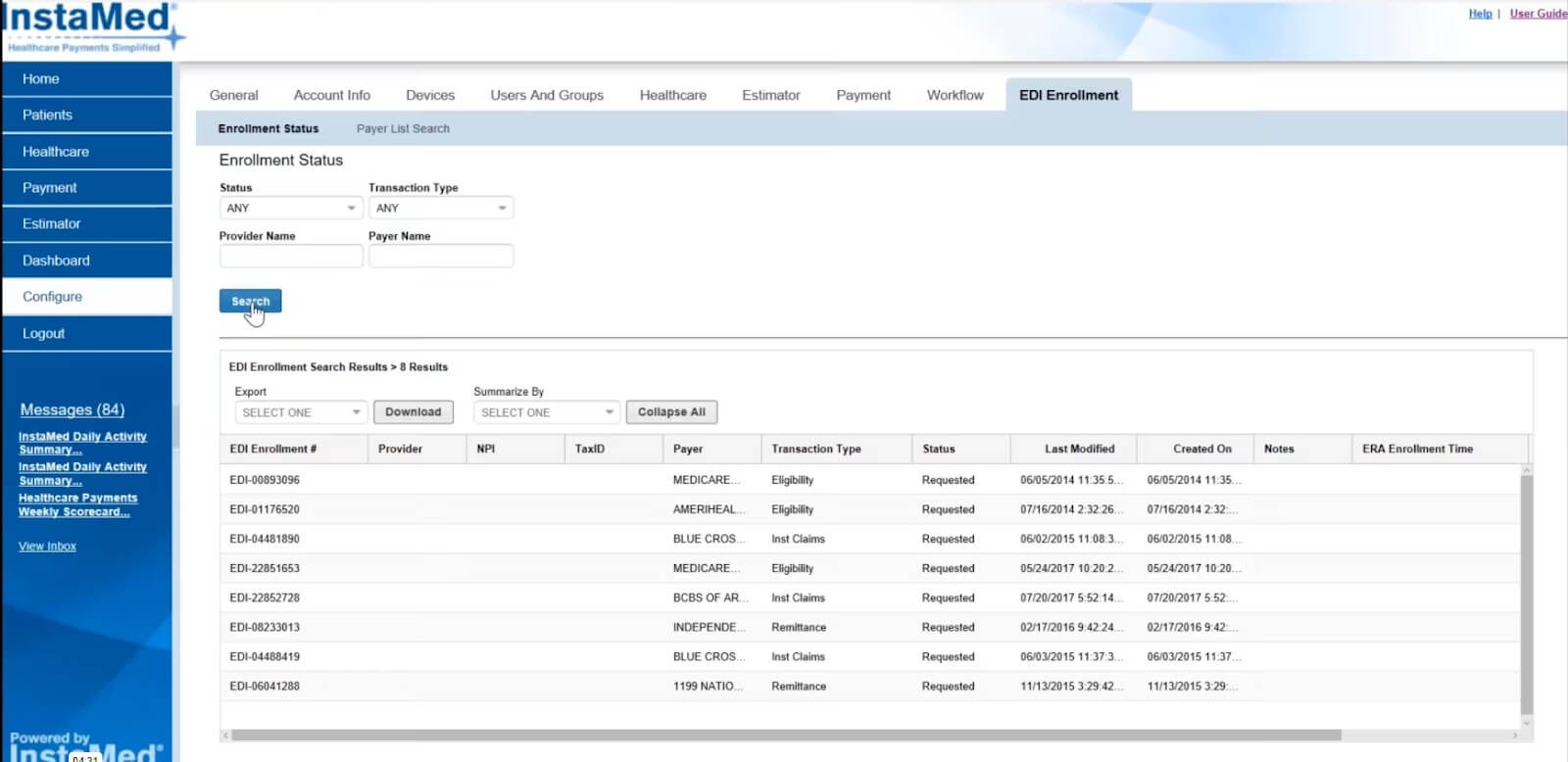Sort by TaxID column header
This screenshot has width=1568, height=762.
(x=613, y=449)
